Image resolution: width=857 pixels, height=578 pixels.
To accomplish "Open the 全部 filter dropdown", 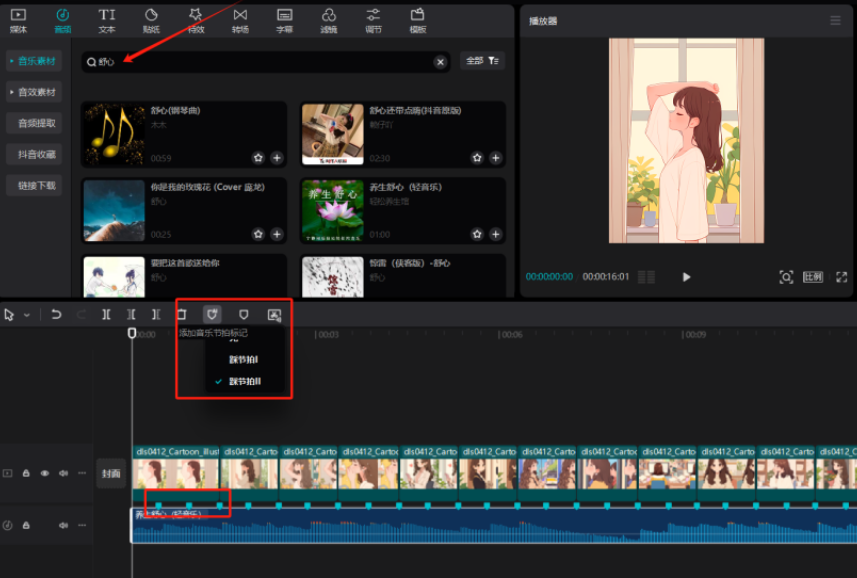I will click(482, 61).
